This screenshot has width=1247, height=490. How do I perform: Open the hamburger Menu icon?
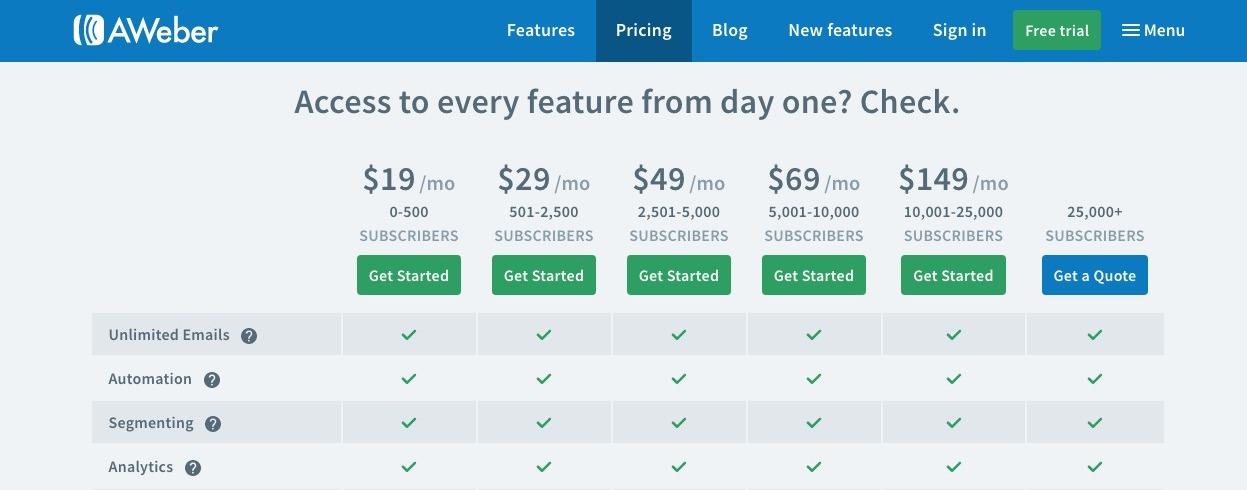click(1131, 31)
